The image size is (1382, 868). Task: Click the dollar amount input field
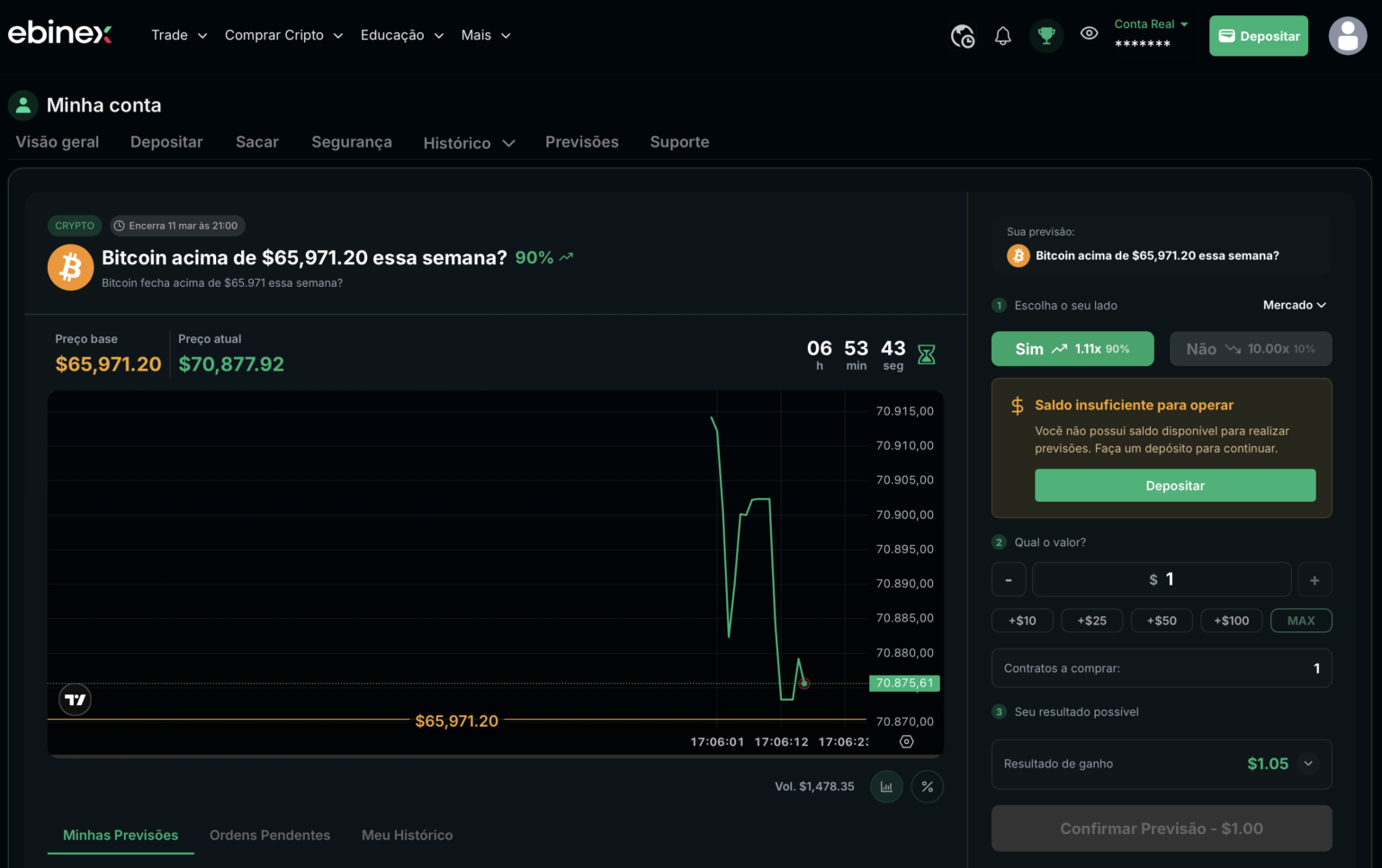pos(1162,580)
